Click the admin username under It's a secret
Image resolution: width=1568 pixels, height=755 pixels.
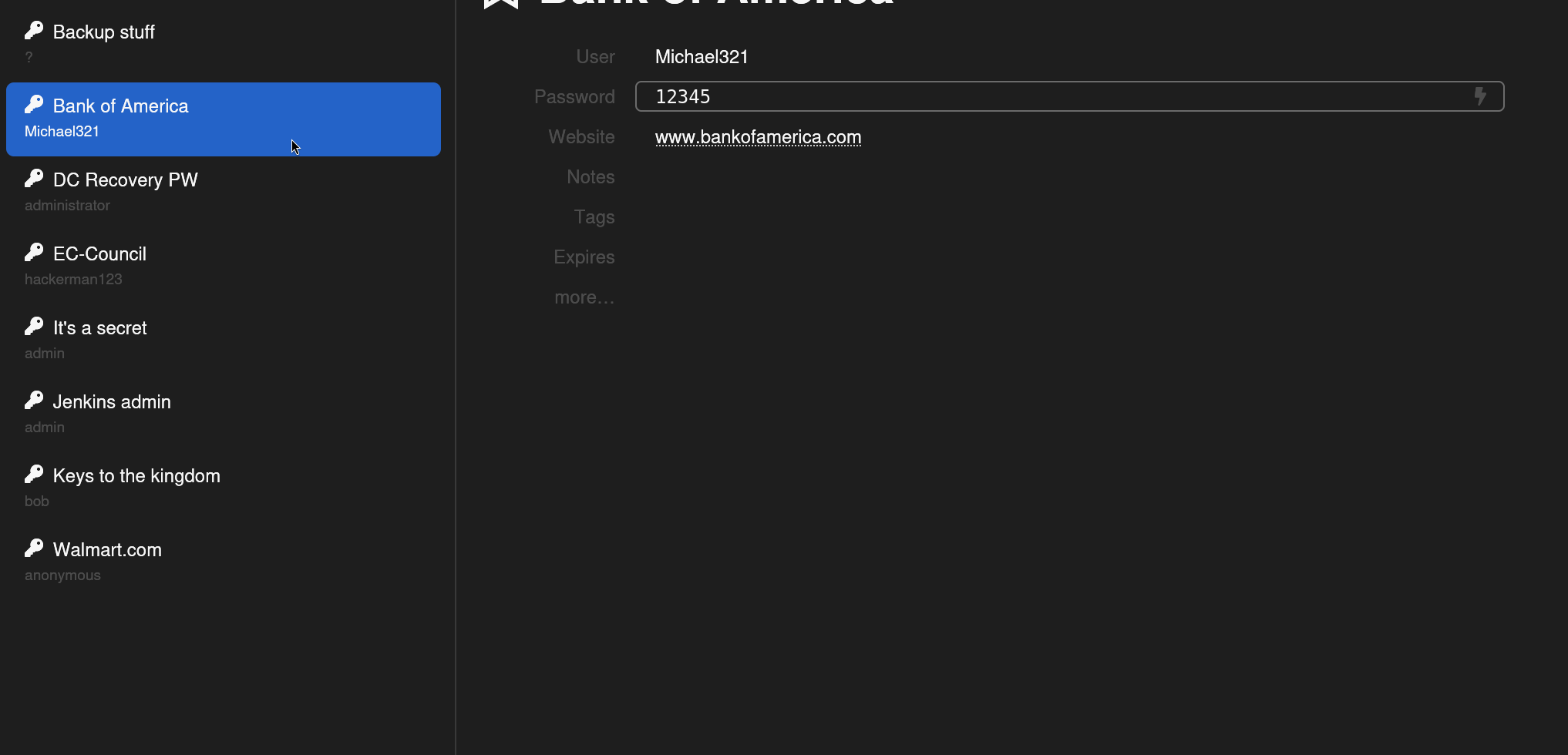[x=45, y=354]
